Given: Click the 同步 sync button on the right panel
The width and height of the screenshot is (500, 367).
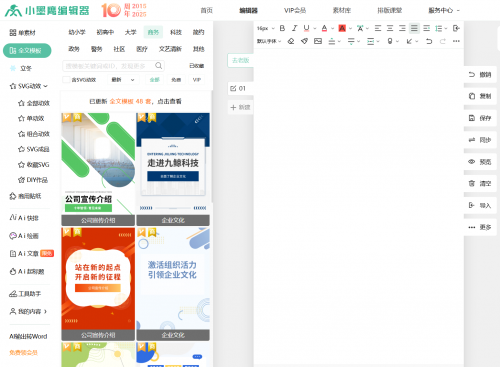Looking at the screenshot, I should click(x=480, y=140).
